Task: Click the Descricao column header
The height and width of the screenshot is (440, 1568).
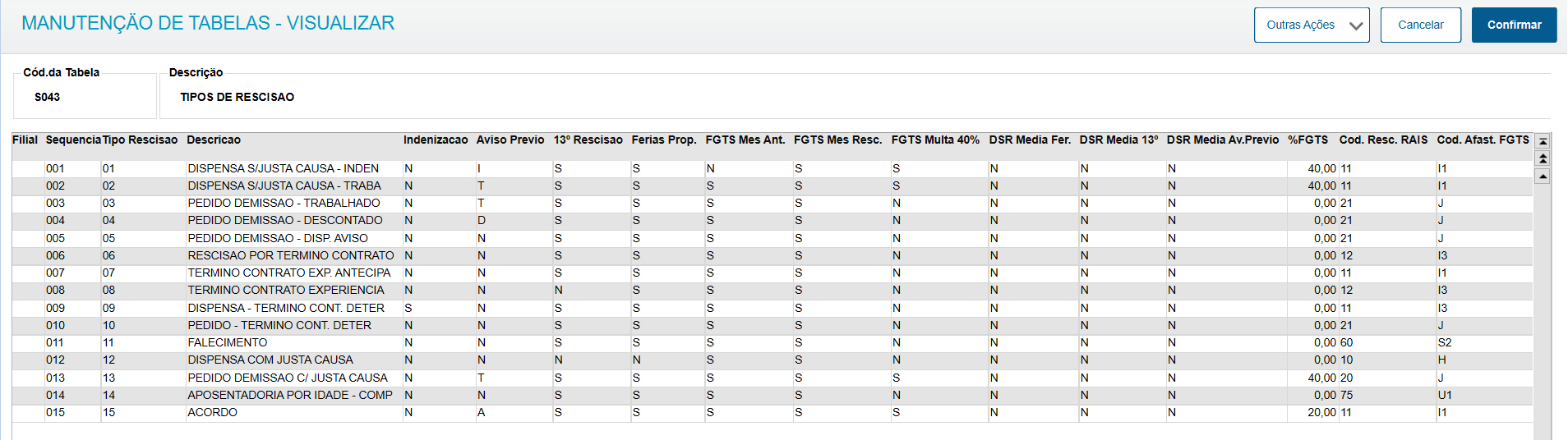Action: [x=214, y=140]
